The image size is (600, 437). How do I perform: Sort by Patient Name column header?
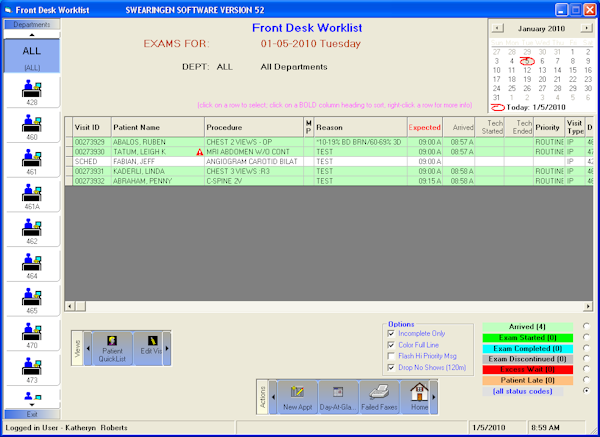point(158,127)
